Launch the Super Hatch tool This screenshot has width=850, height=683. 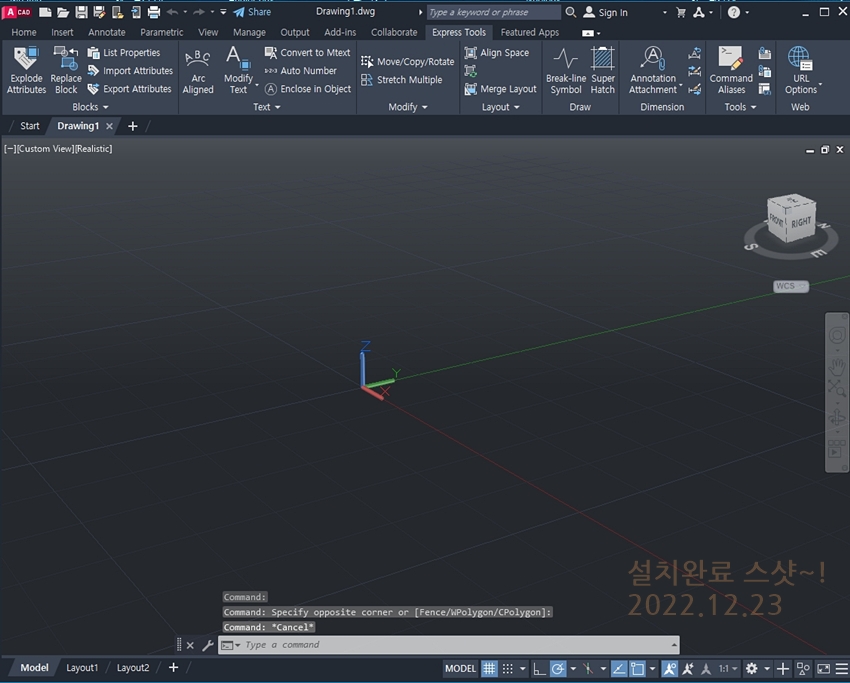[x=603, y=69]
